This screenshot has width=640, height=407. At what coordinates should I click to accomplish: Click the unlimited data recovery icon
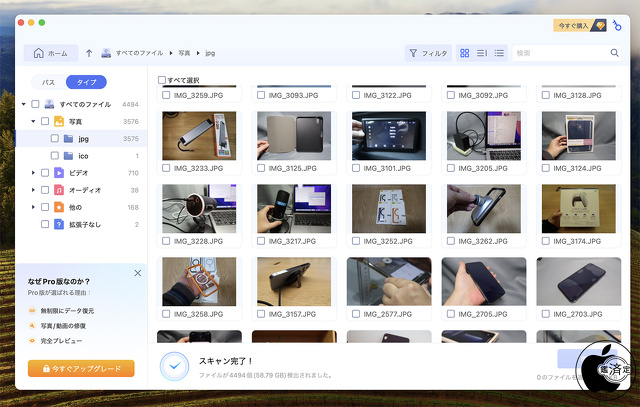point(32,311)
